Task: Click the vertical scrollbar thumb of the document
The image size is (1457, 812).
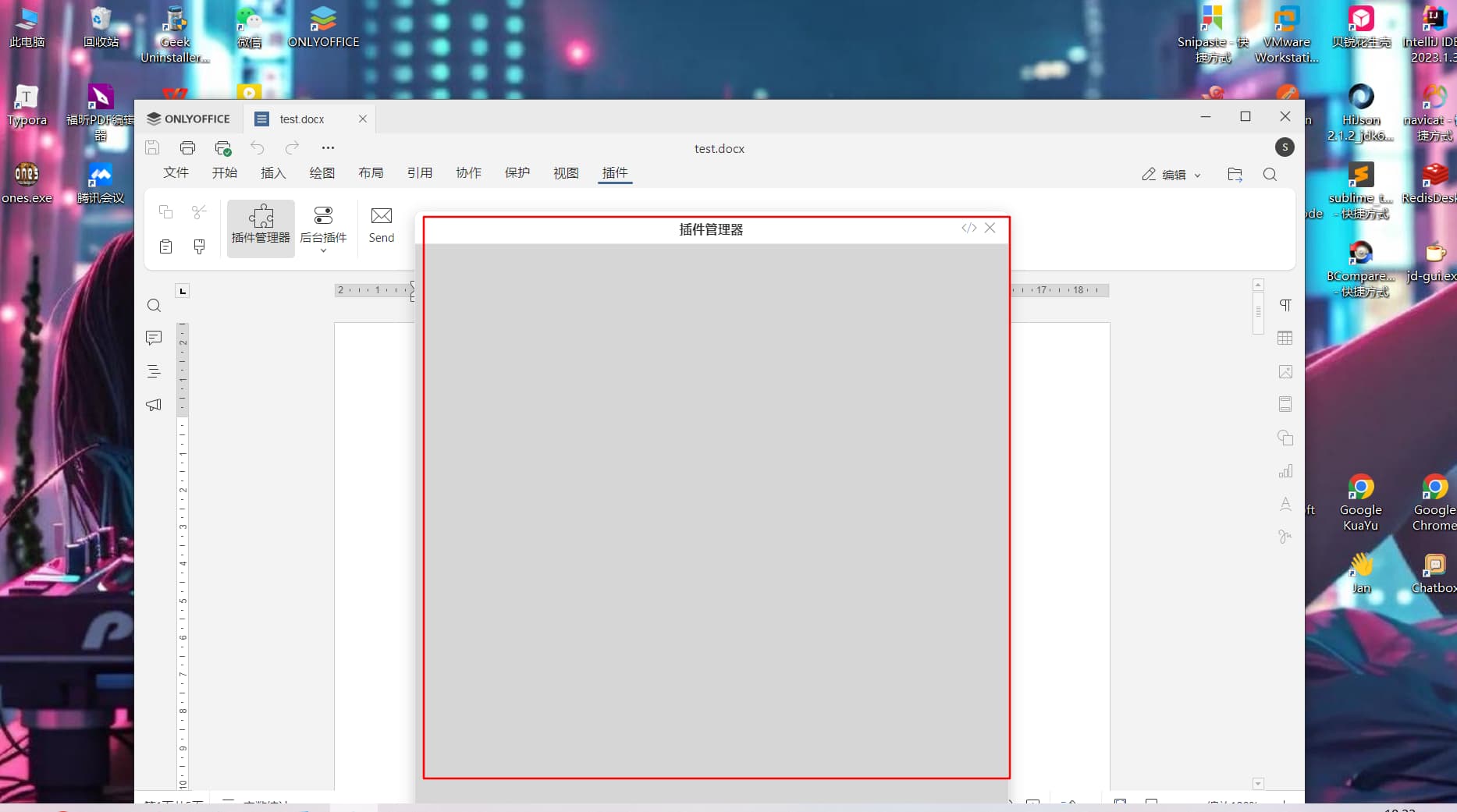Action: 1258,311
